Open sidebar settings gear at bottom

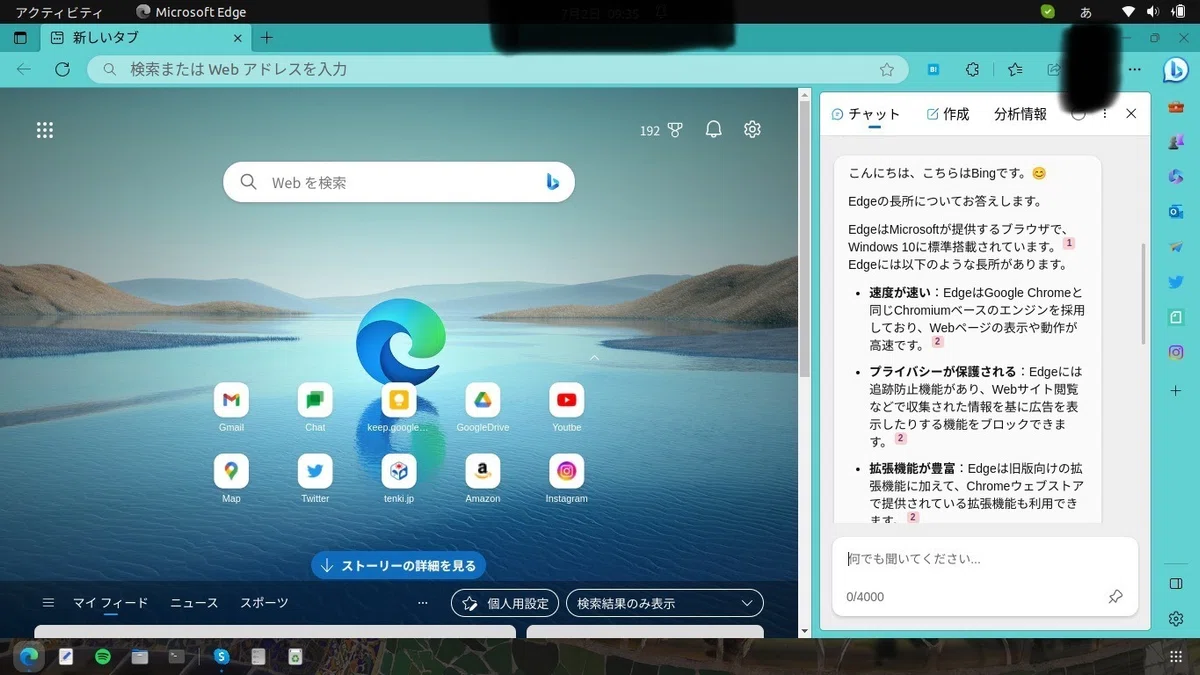coord(1176,619)
